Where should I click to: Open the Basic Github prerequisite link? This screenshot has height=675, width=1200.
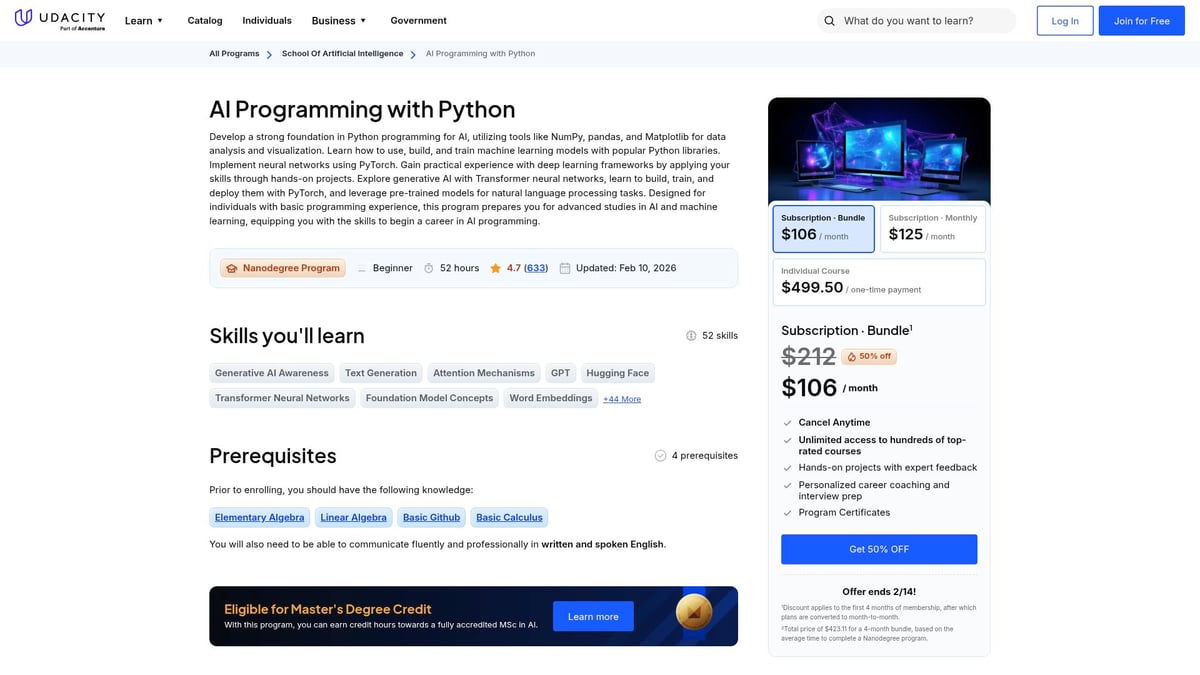coord(431,517)
